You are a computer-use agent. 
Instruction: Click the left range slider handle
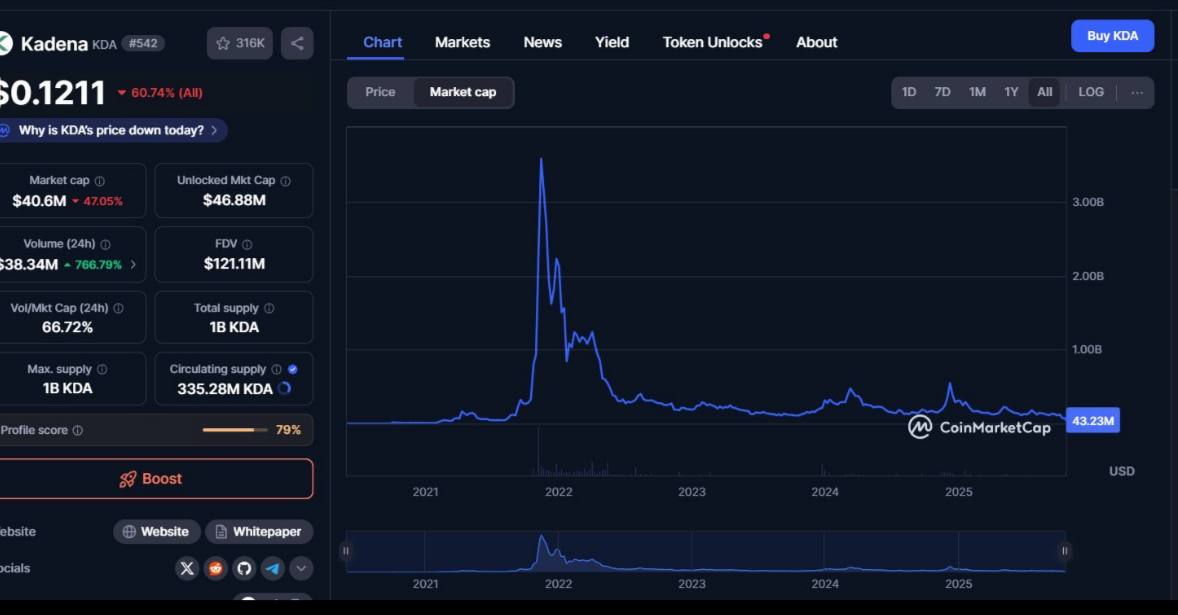coord(346,551)
